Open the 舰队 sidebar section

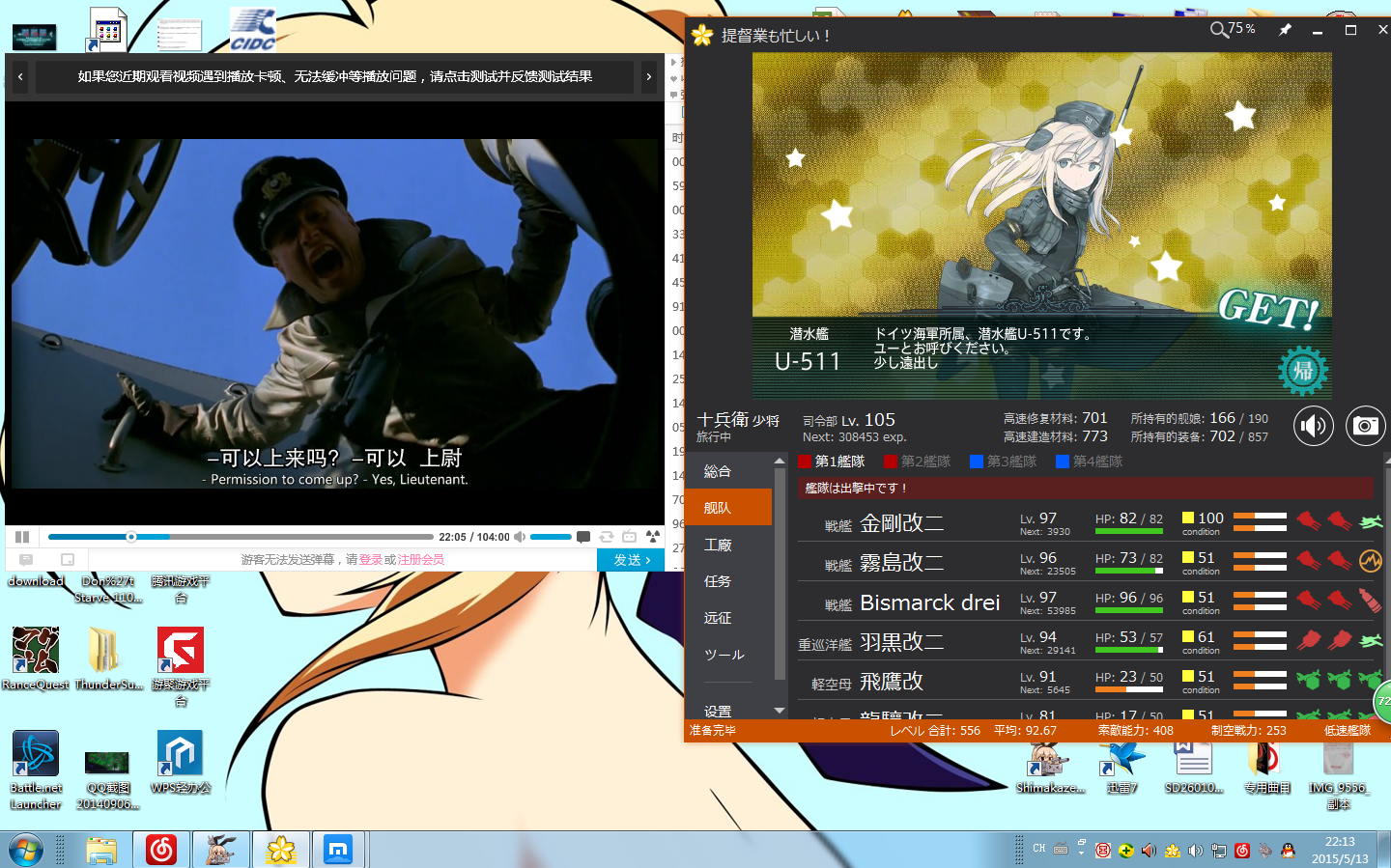pos(729,508)
